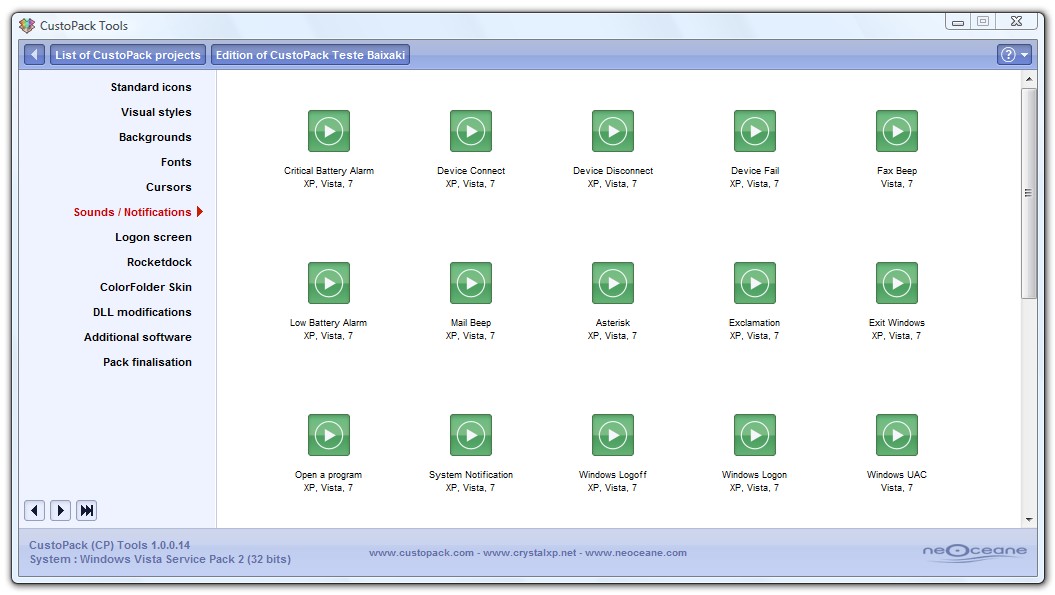This screenshot has width=1055, height=595.
Task: Select Backgrounds section
Action: tap(155, 137)
